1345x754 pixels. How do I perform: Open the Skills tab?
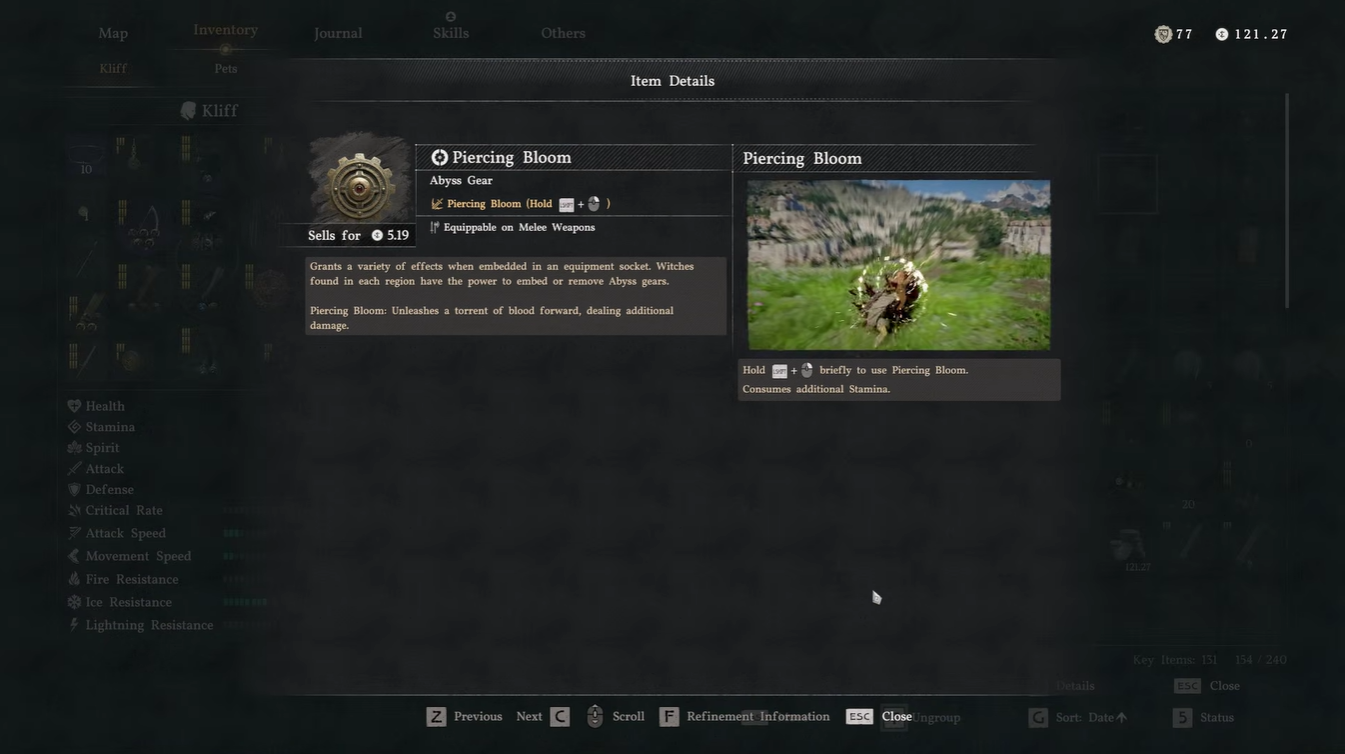[451, 33]
